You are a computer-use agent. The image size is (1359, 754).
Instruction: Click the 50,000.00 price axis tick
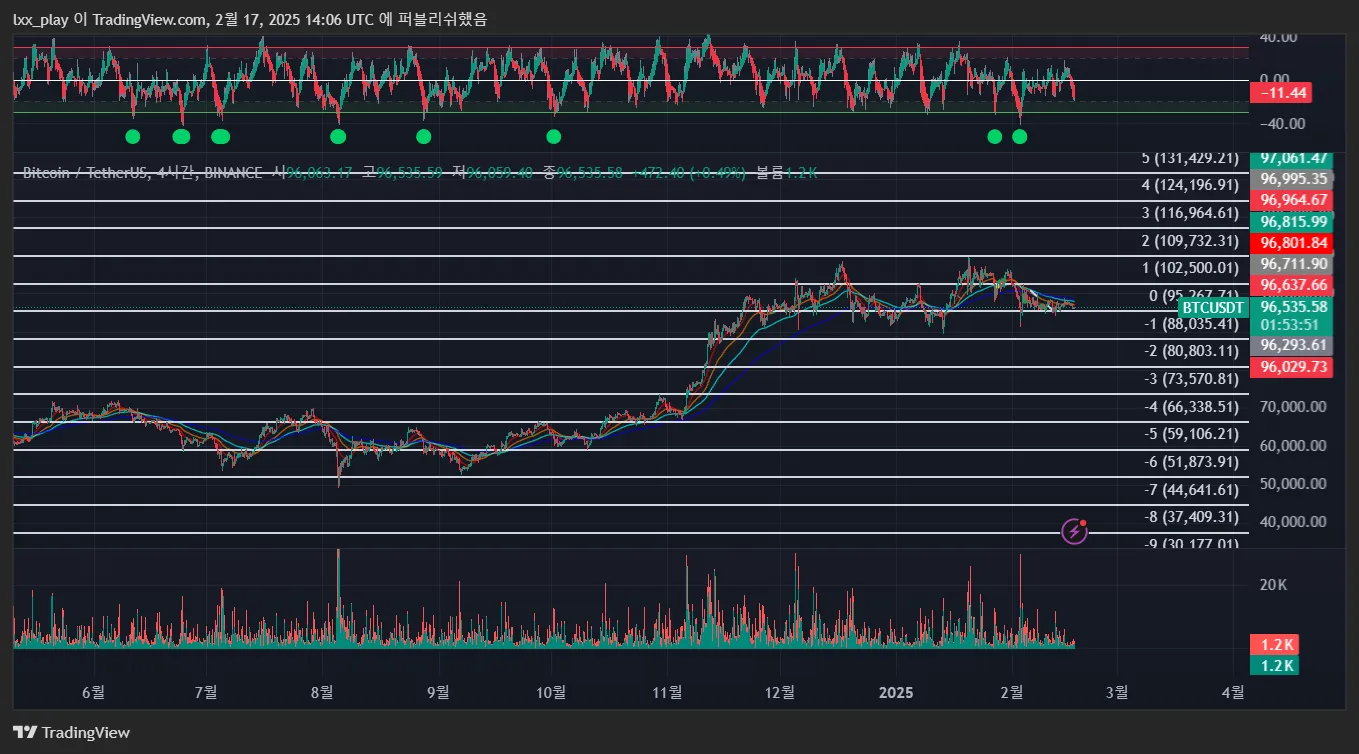pos(1294,484)
